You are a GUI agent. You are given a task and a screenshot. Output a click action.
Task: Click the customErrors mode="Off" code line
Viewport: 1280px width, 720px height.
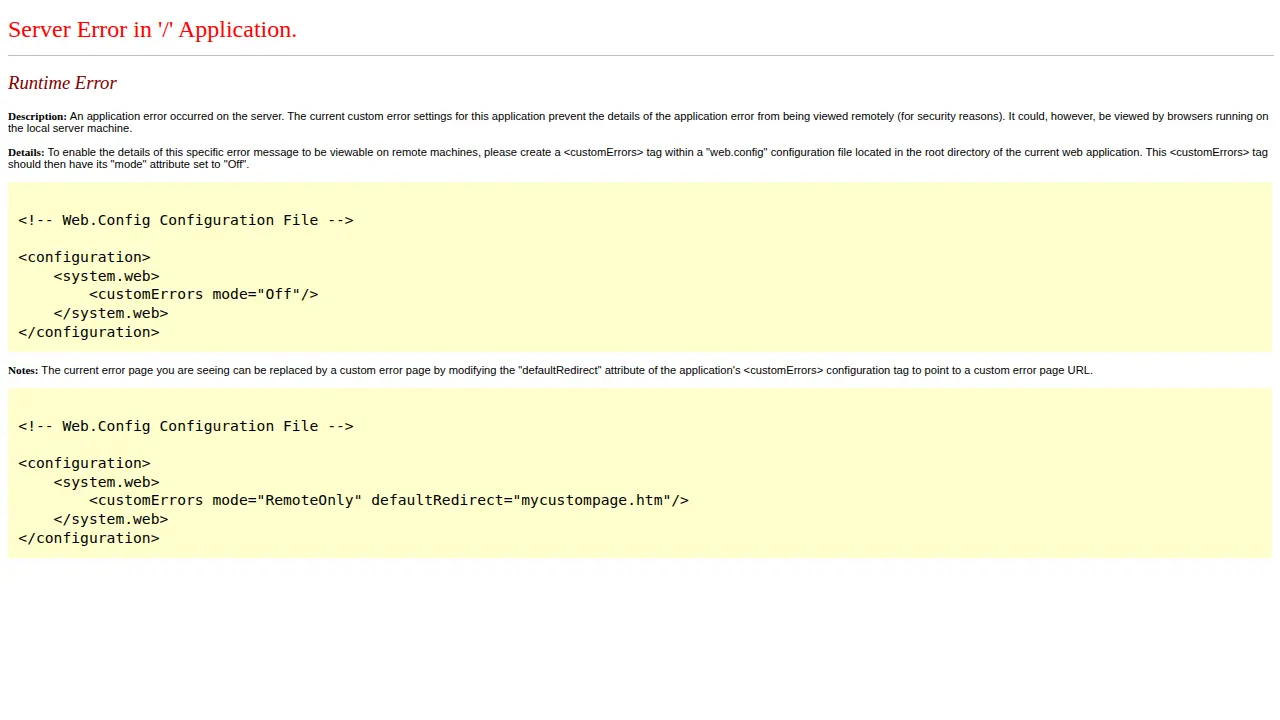[204, 294]
